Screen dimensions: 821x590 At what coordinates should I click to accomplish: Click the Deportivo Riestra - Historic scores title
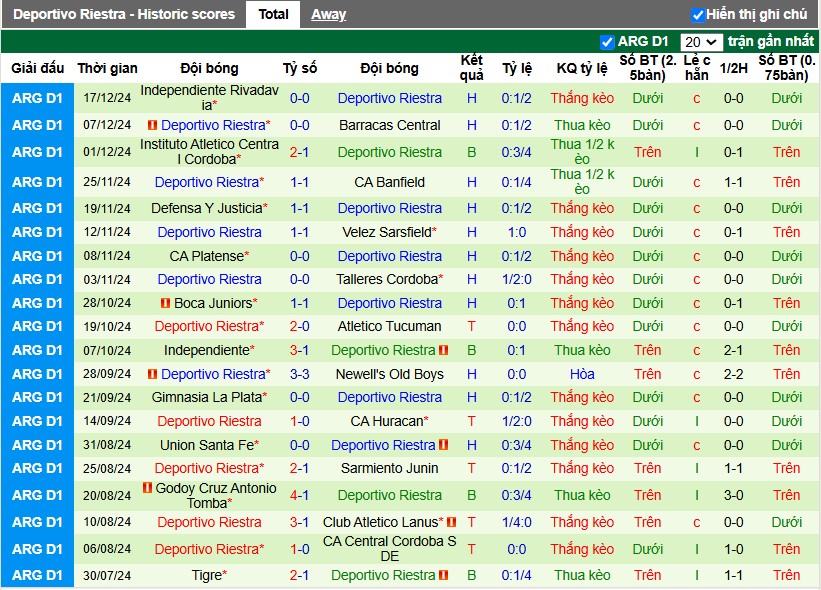(124, 14)
